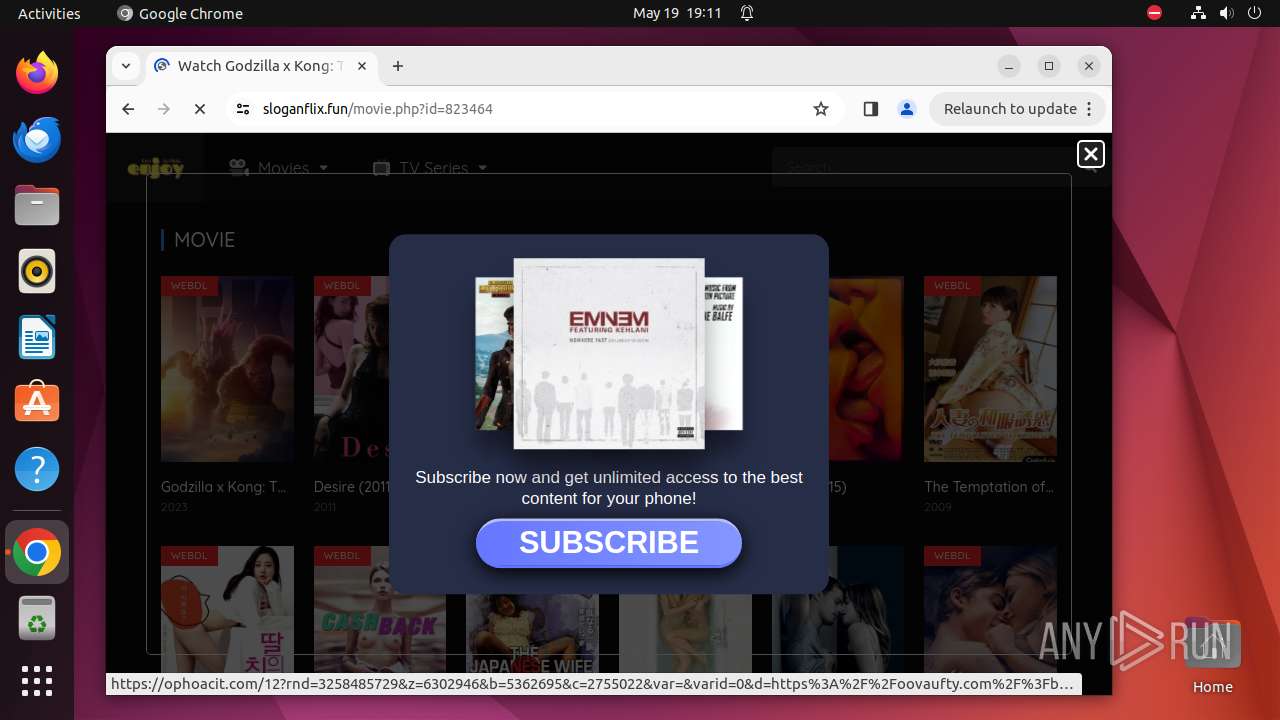Viewport: 1280px width, 720px height.
Task: Open network status icon in top bar
Action: pyautogui.click(x=1198, y=13)
